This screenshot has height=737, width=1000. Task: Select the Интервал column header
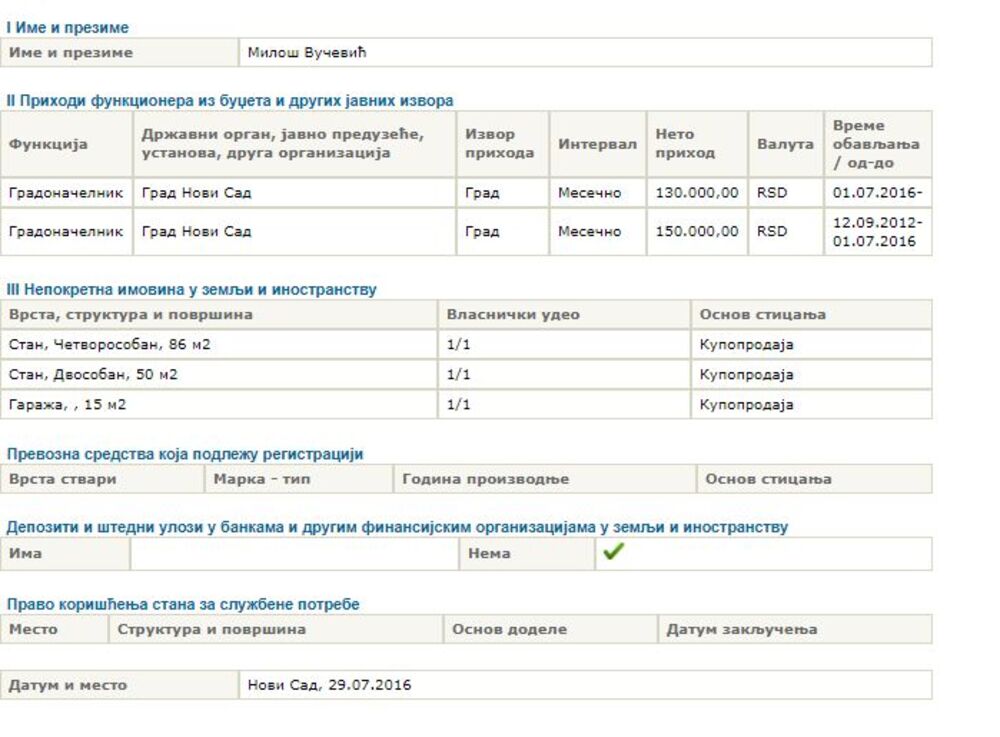(x=597, y=144)
